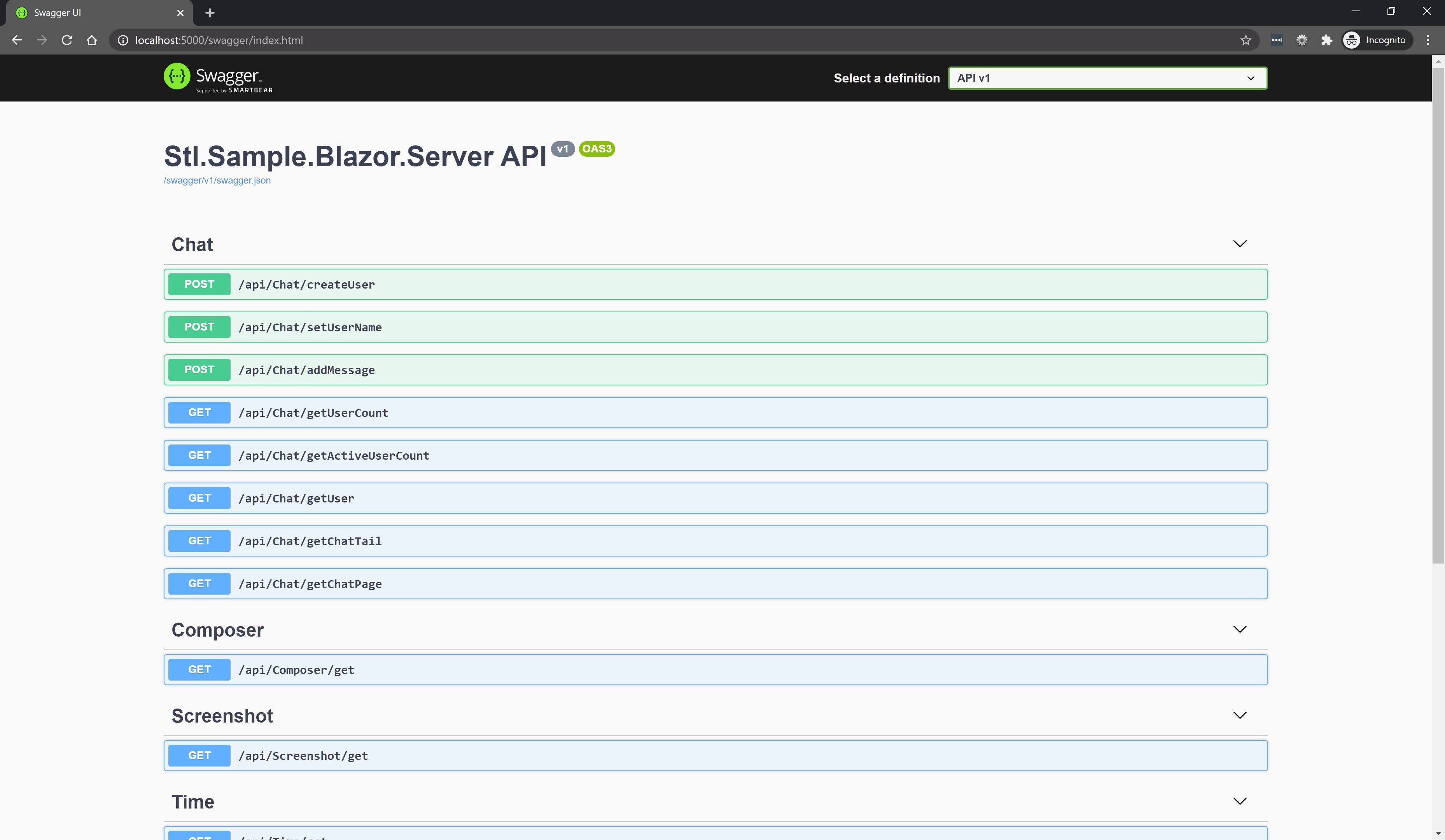This screenshot has width=1445, height=840.
Task: Expand the GET /api/Screenshot/get endpoint
Action: pos(716,755)
